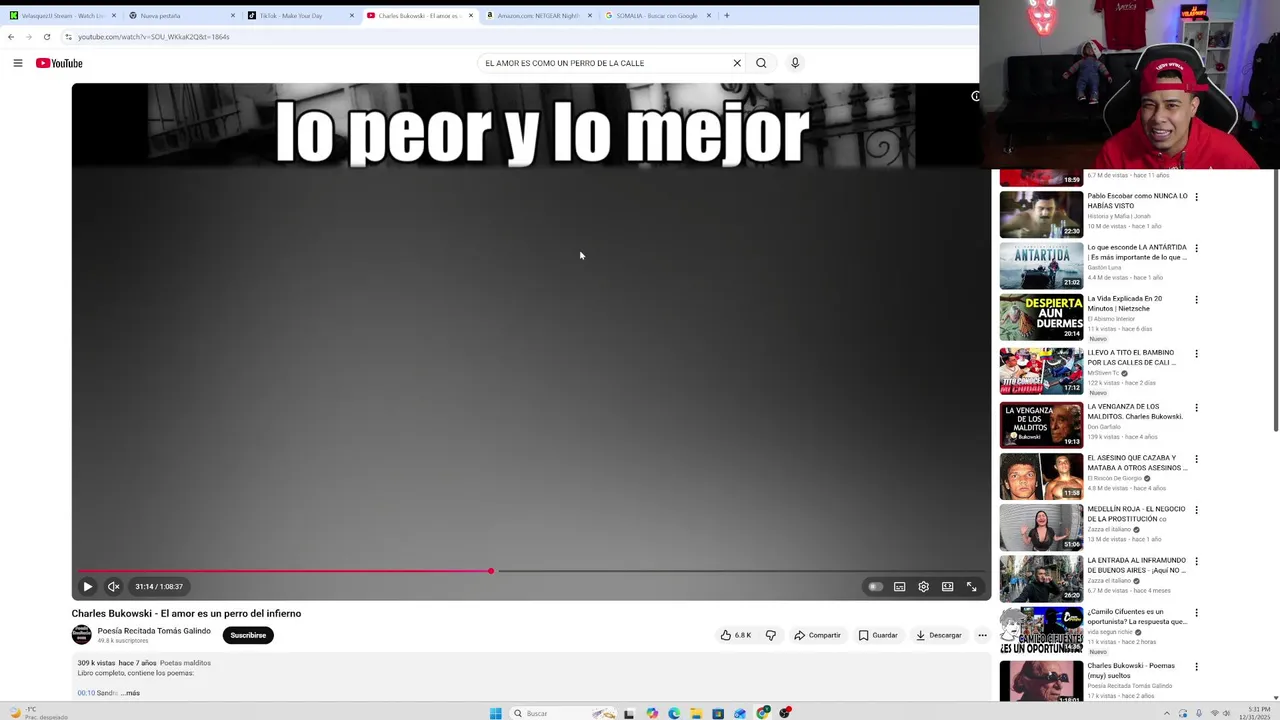
Task: Enter full screen video mode
Action: tap(971, 587)
